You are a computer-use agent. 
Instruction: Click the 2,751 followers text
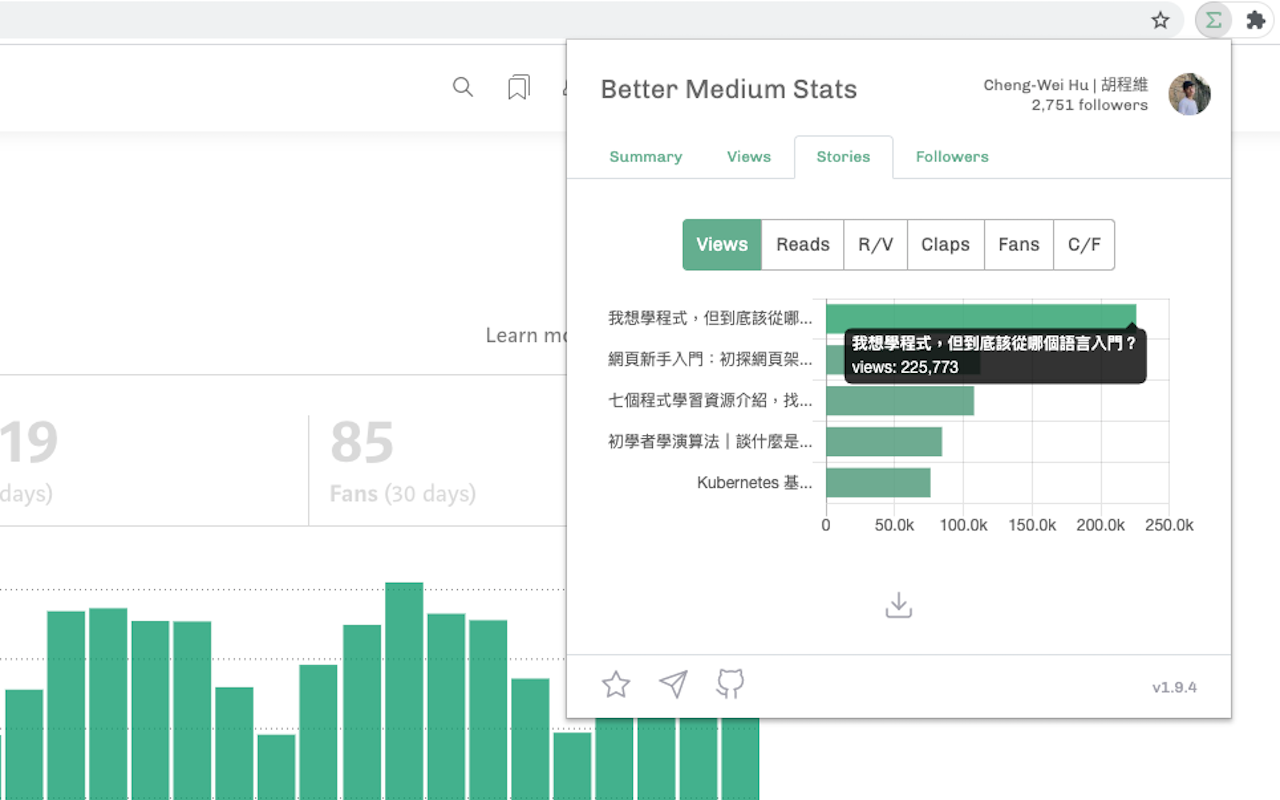[x=1090, y=105]
